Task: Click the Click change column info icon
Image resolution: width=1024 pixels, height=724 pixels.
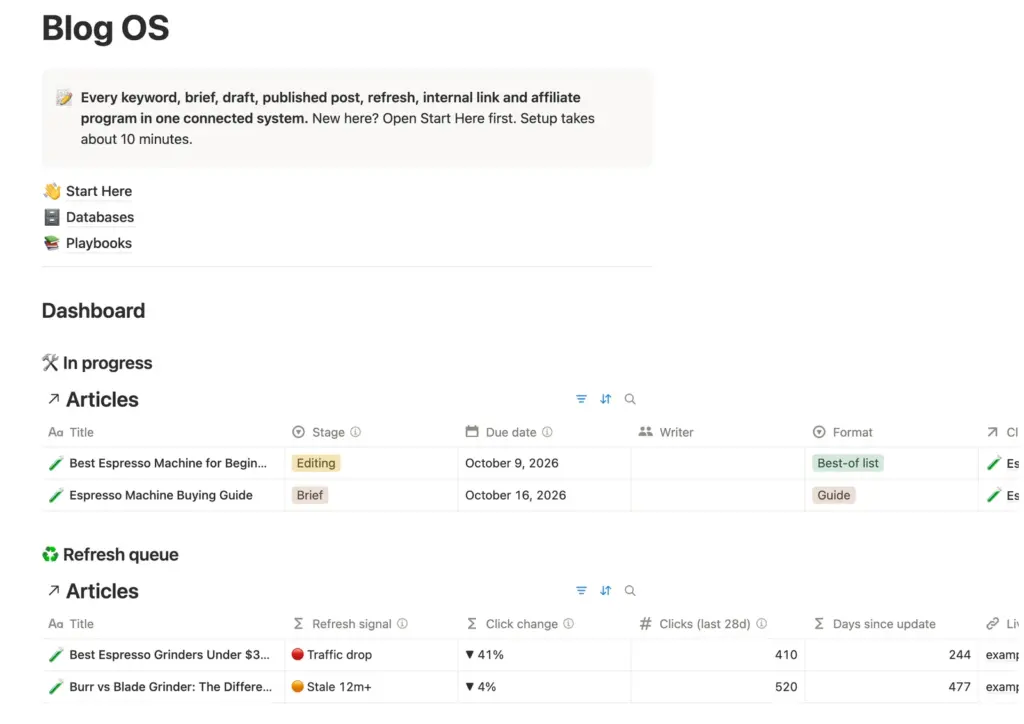Action: (569, 624)
